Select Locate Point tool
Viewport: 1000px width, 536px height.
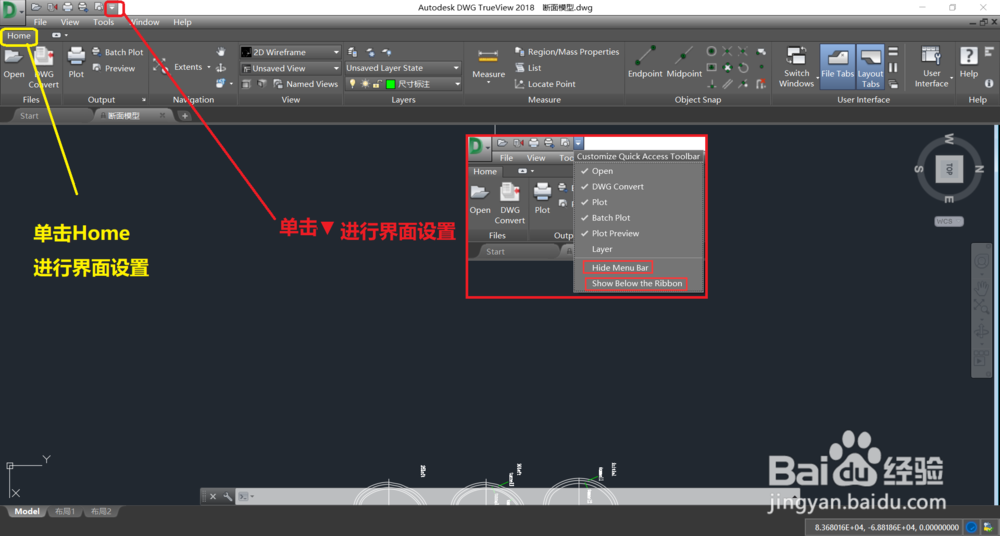pos(545,84)
